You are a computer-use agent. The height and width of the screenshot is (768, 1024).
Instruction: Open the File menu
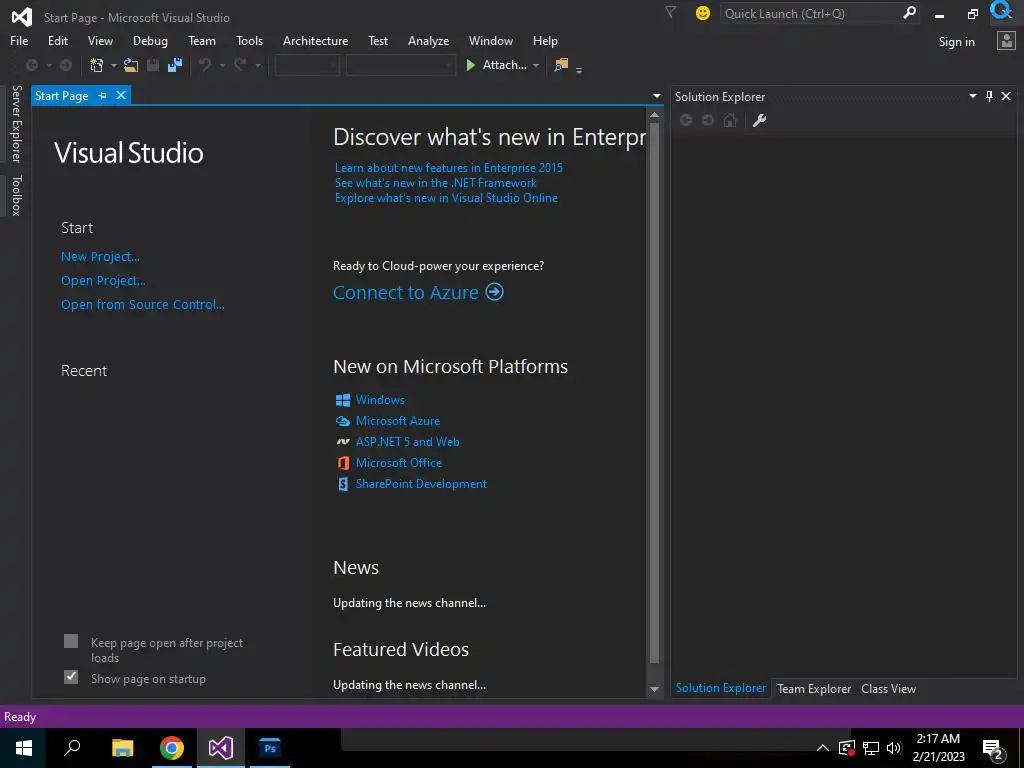[19, 40]
